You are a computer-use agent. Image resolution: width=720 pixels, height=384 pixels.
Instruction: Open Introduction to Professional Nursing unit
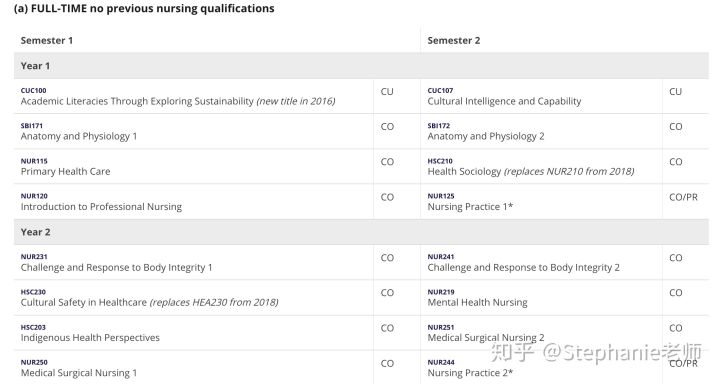pyautogui.click(x=101, y=207)
